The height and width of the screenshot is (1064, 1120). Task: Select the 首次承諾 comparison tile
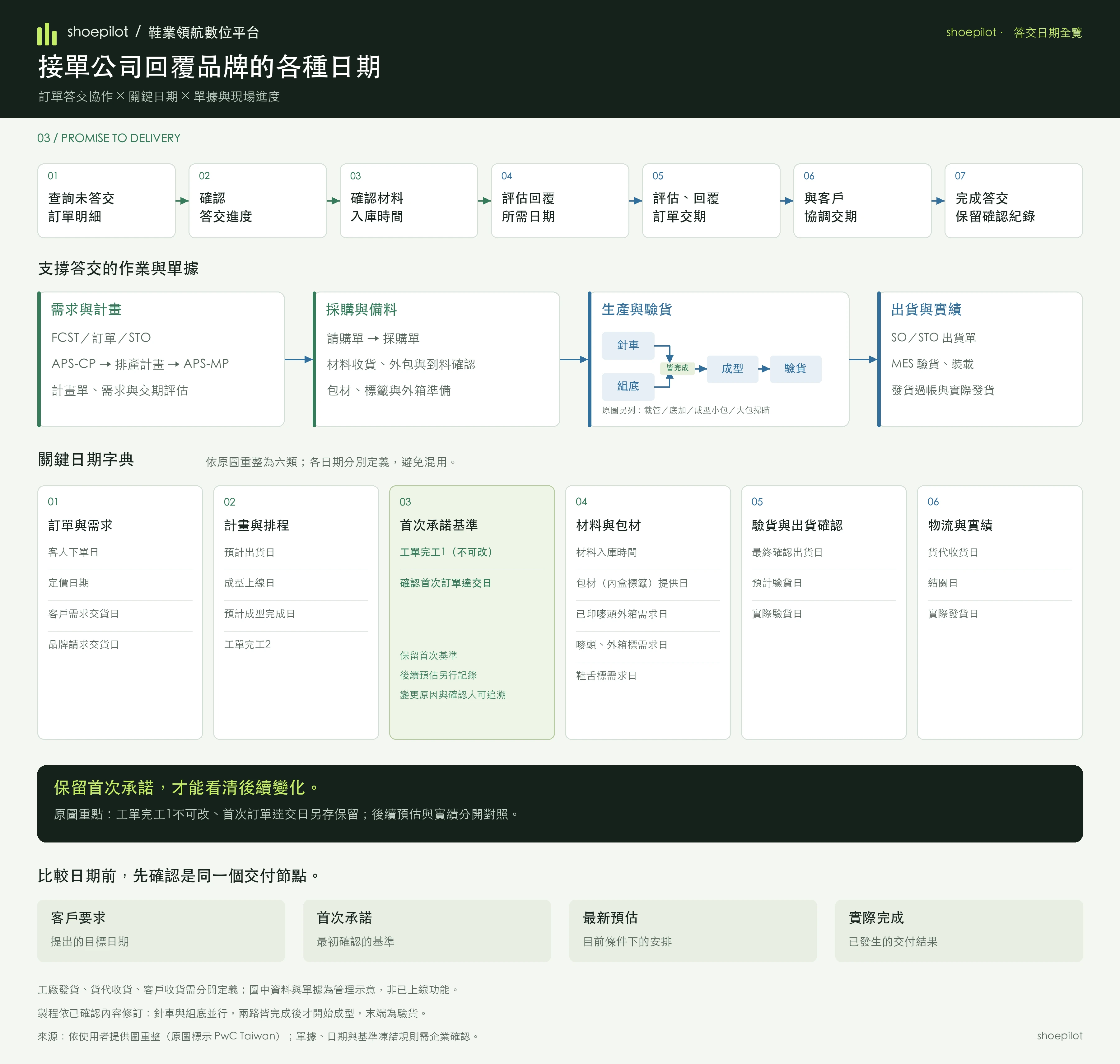coord(427,930)
